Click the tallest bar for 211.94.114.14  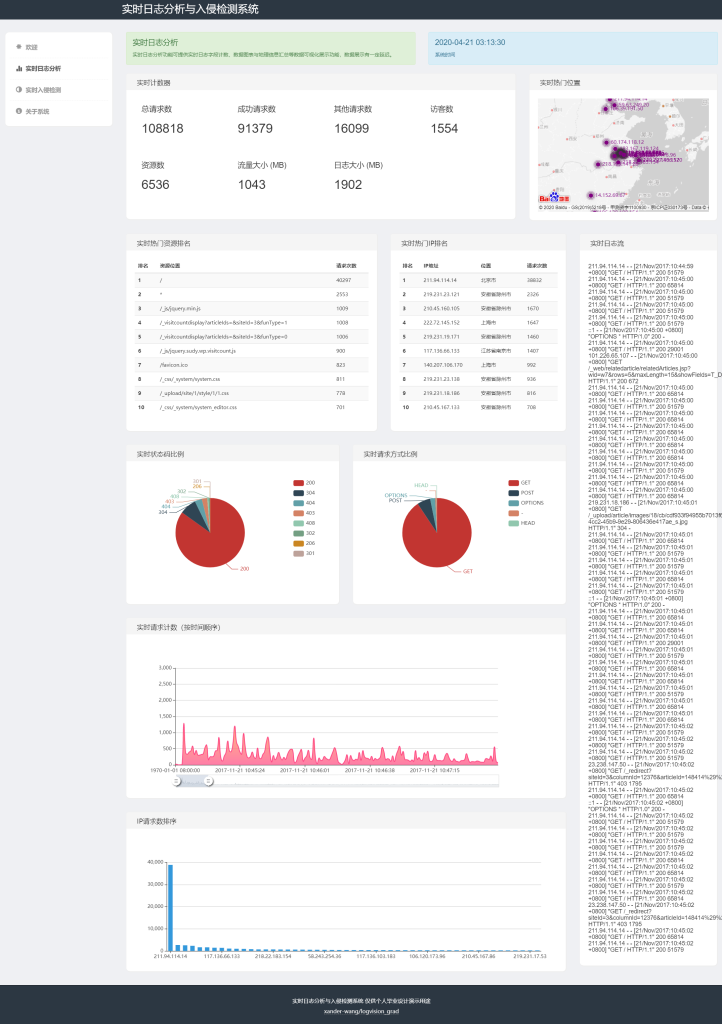coord(170,908)
